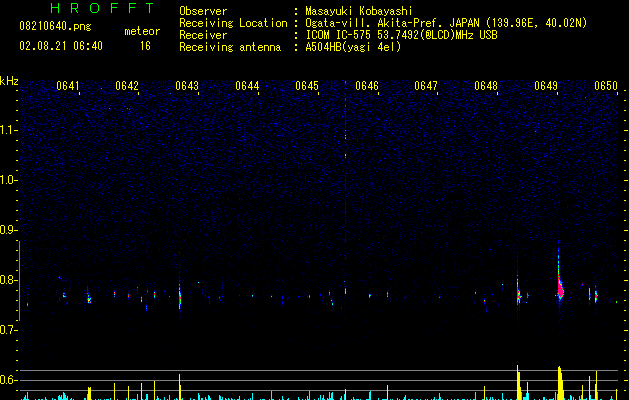Click the 0.6 kHz axis label
Image resolution: width=629 pixels, height=400 pixels.
pos(8,380)
